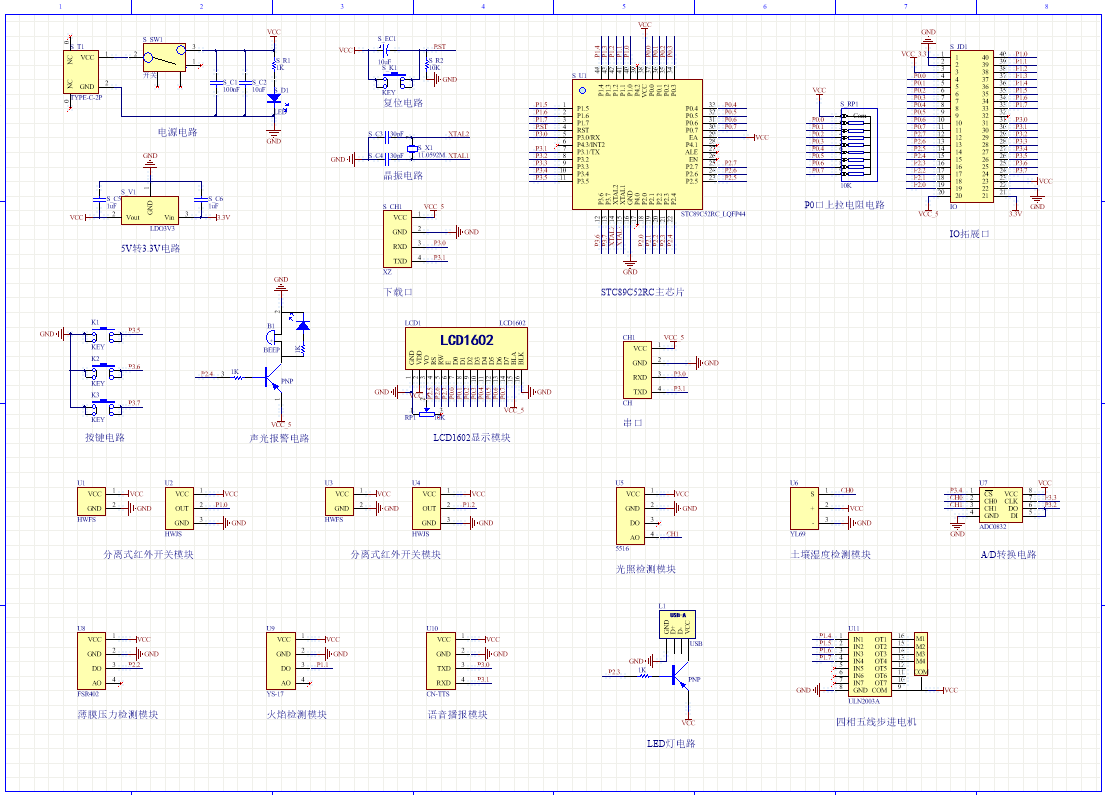Click the 串口 label text
Image resolution: width=1105 pixels, height=795 pixels.
[x=633, y=423]
